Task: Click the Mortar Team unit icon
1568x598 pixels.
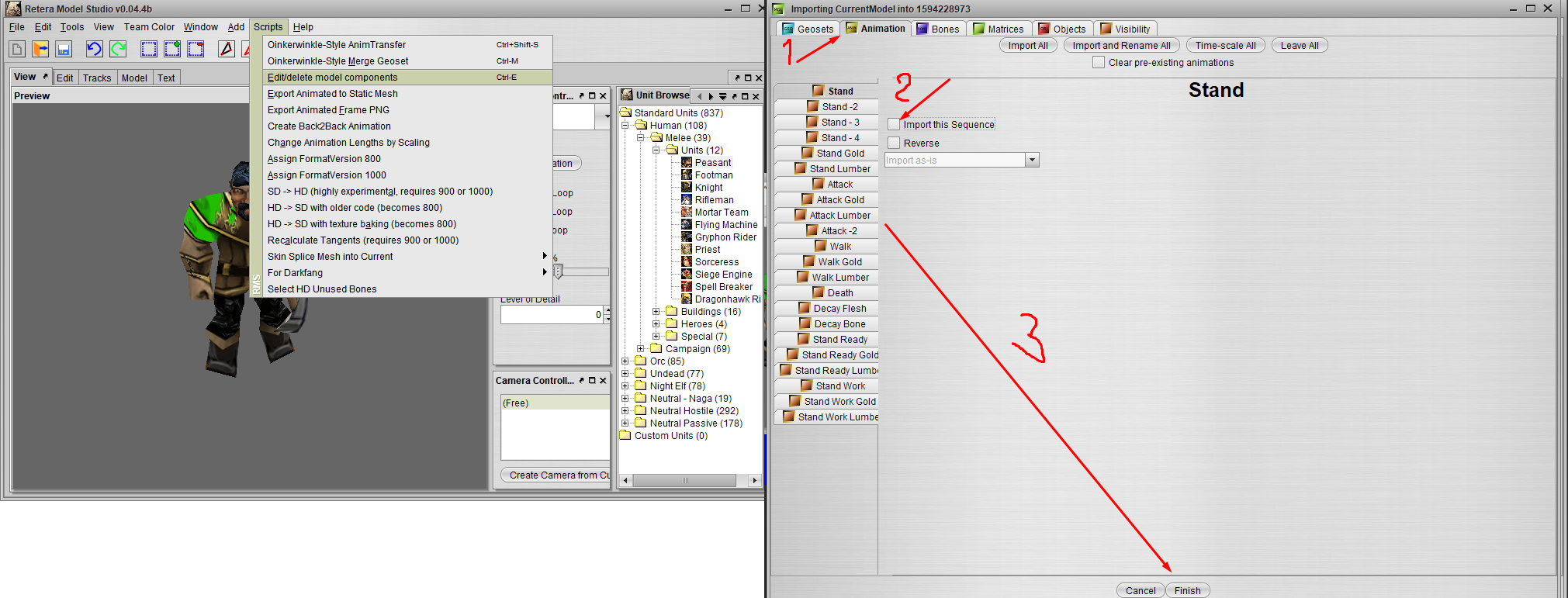Action: (687, 213)
